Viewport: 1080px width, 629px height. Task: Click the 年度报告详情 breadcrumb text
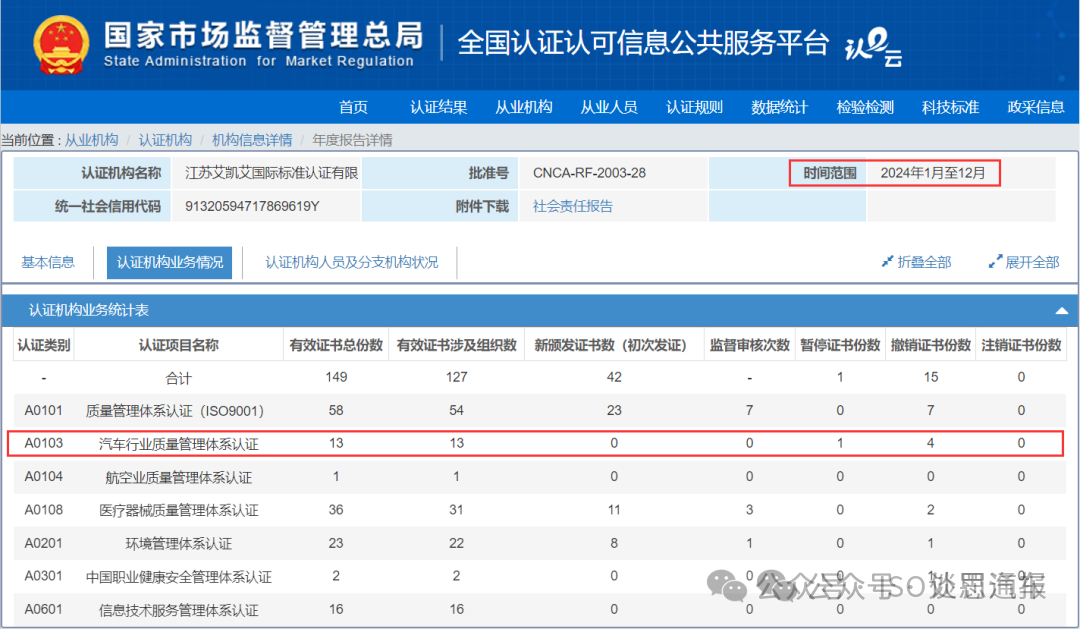352,140
